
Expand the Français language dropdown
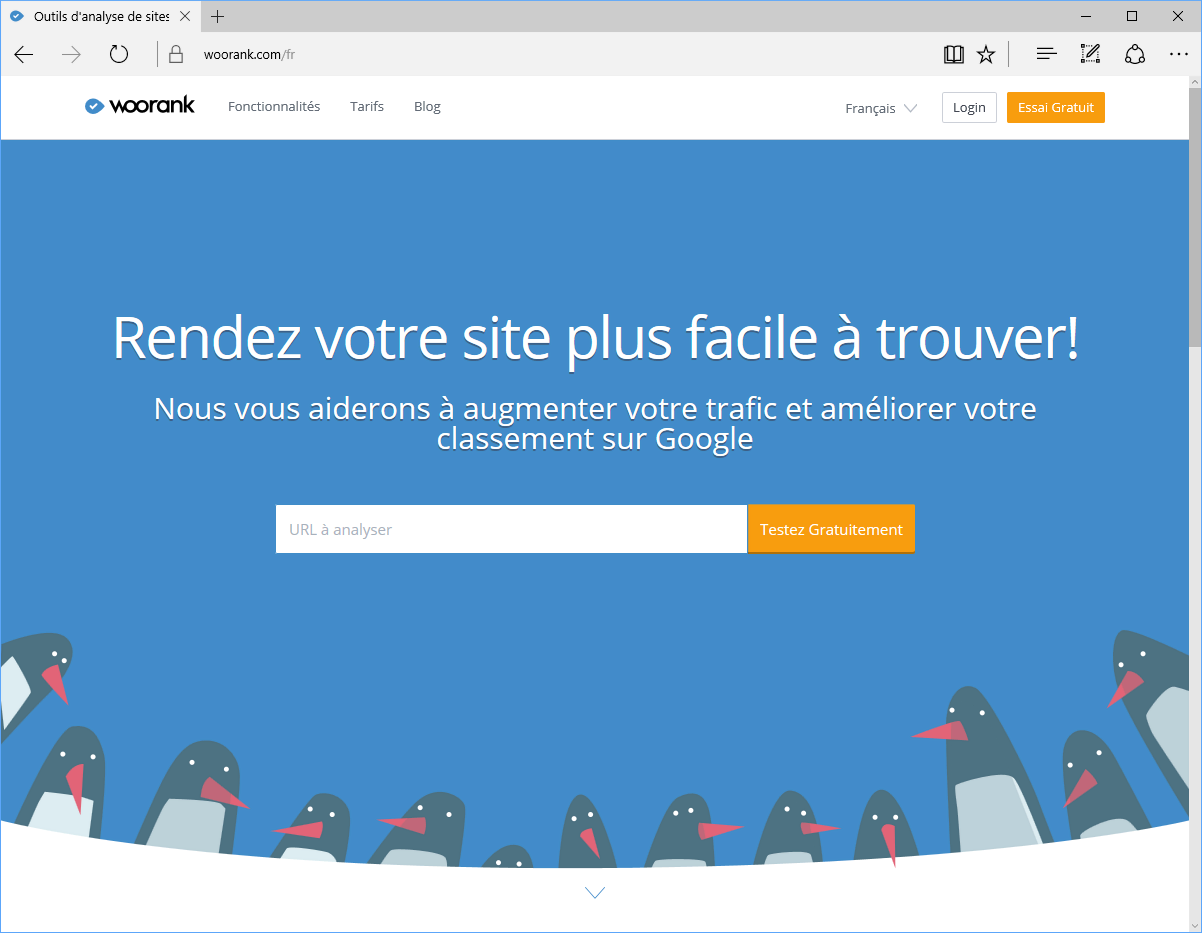880,108
